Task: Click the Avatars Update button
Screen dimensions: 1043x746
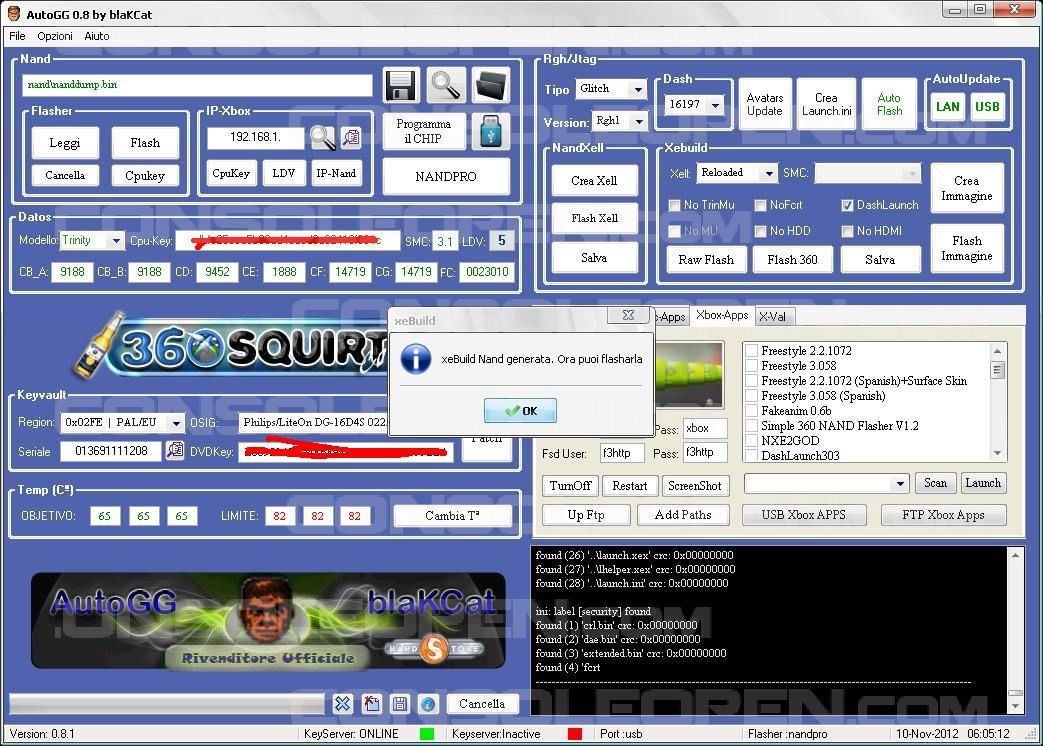Action: coord(765,104)
